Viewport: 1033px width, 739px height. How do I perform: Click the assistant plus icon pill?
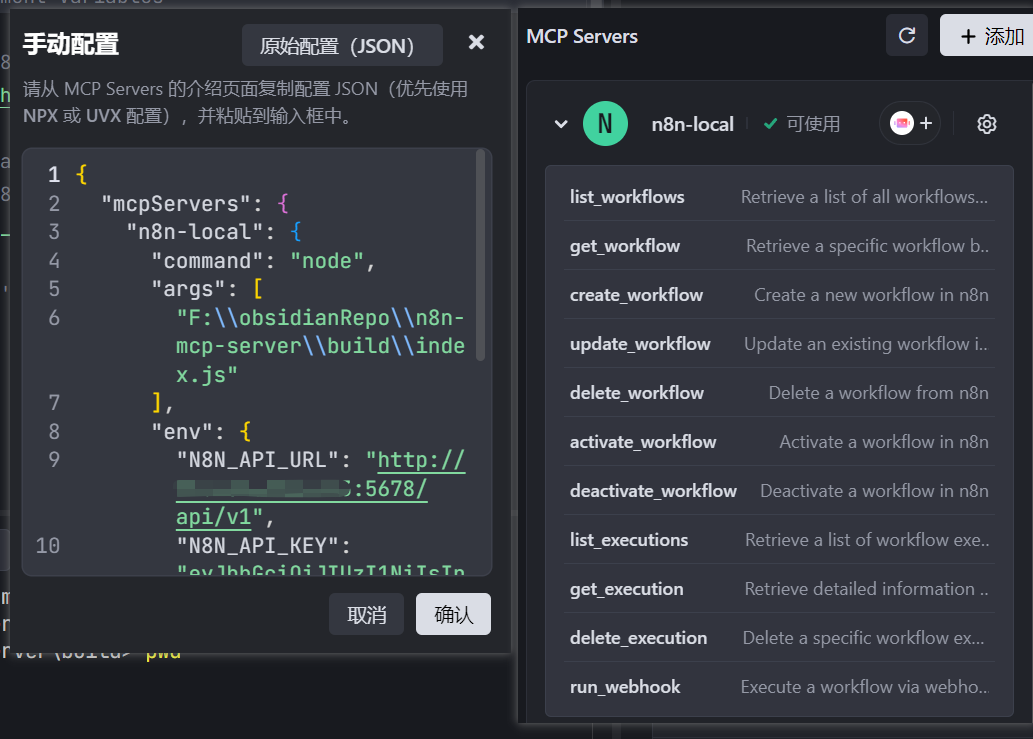pos(910,123)
